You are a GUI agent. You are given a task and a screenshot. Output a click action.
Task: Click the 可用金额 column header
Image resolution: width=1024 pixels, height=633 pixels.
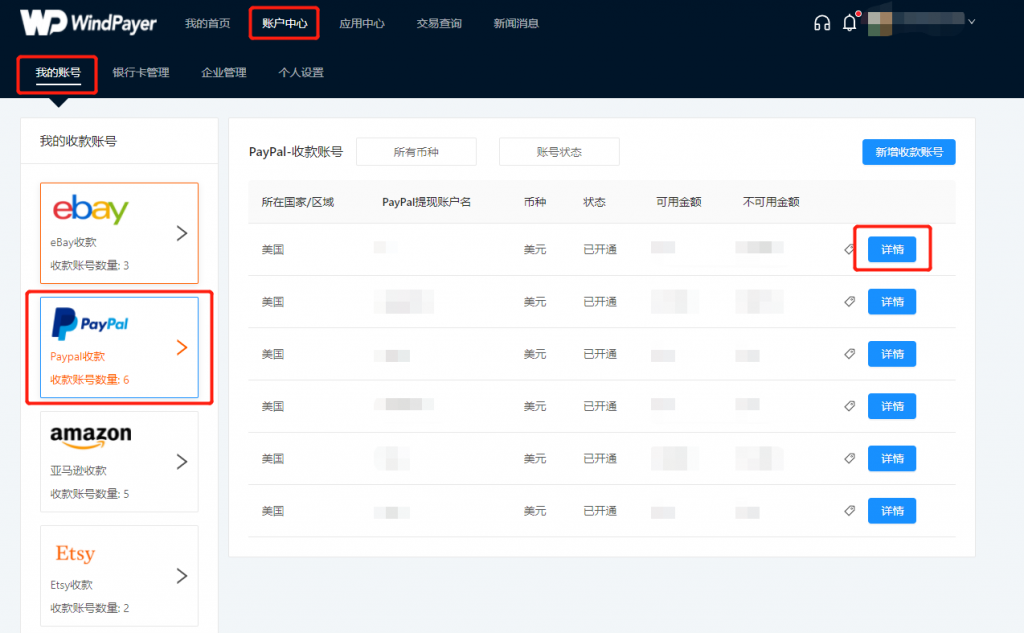(x=679, y=202)
